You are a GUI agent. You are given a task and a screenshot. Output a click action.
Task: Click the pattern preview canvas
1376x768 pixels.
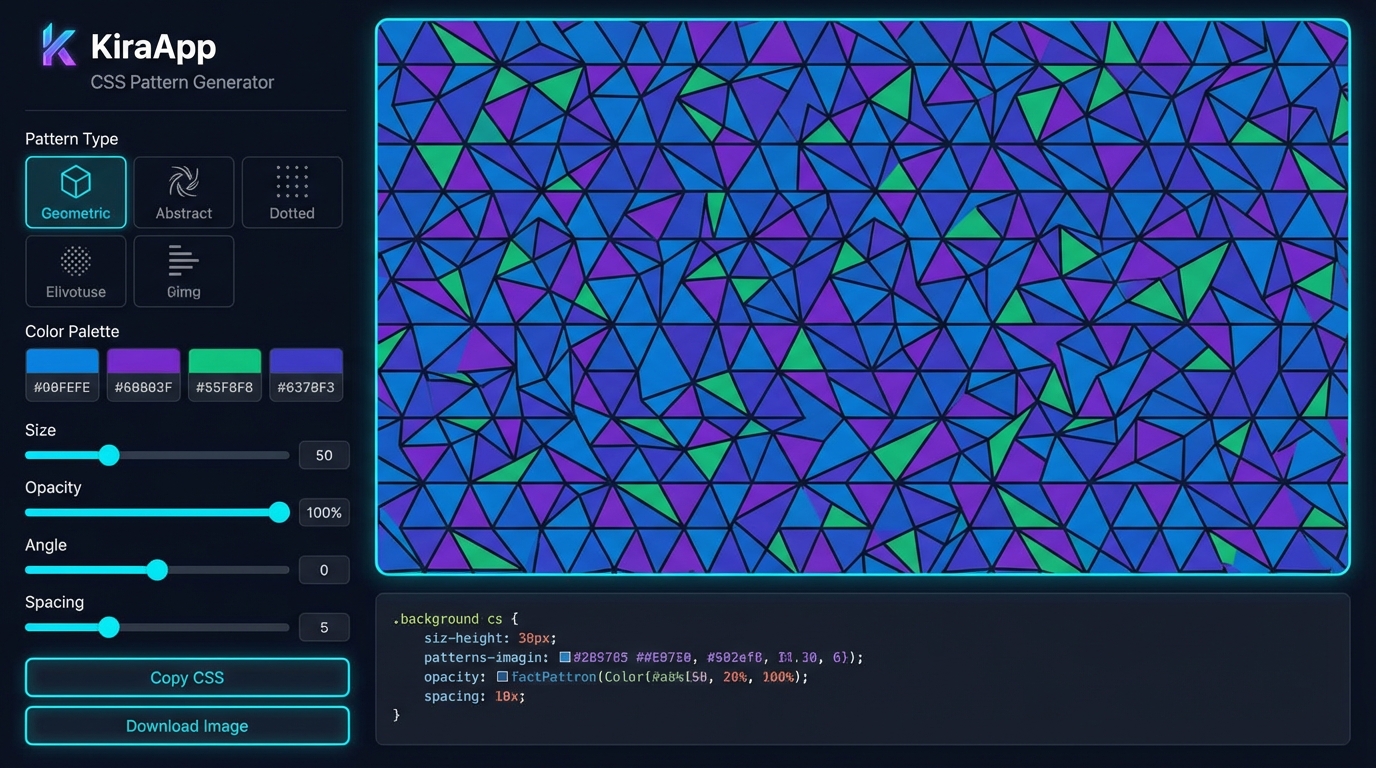pyautogui.click(x=862, y=295)
